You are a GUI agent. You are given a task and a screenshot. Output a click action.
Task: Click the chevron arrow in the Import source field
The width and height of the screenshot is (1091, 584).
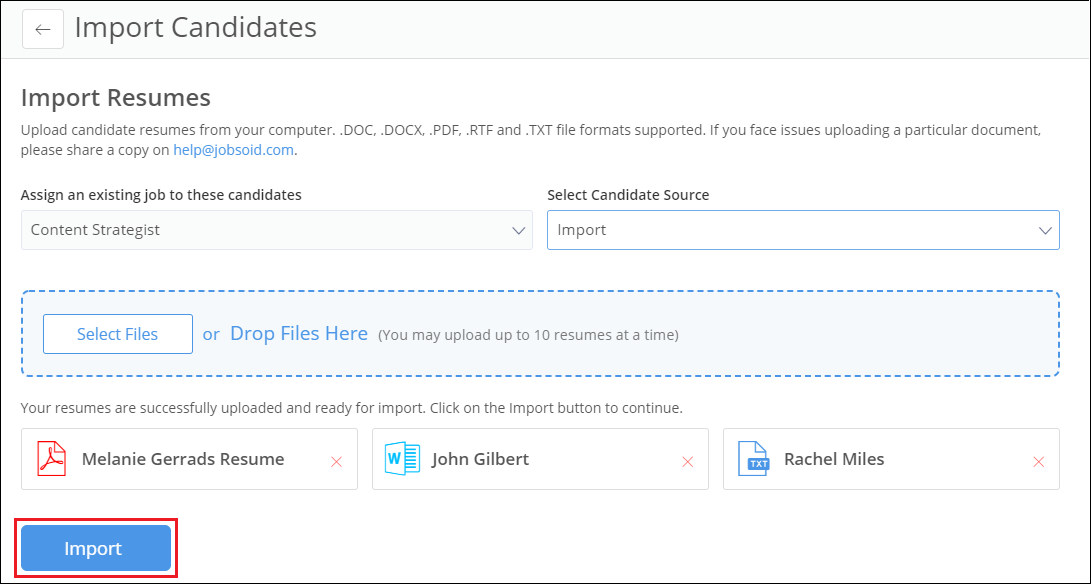[x=1045, y=230]
